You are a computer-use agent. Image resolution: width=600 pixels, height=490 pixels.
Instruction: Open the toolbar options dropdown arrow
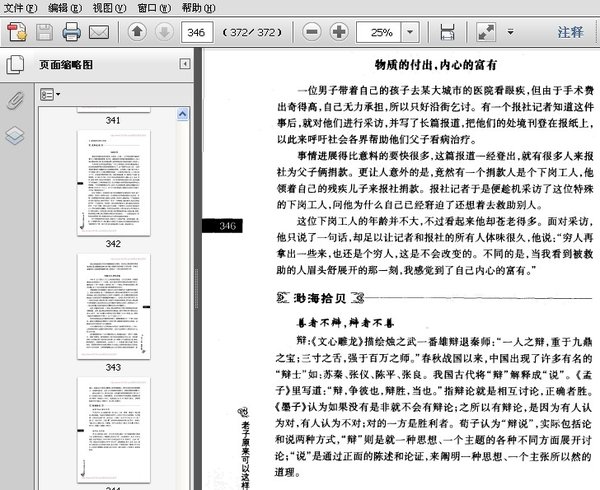click(510, 32)
